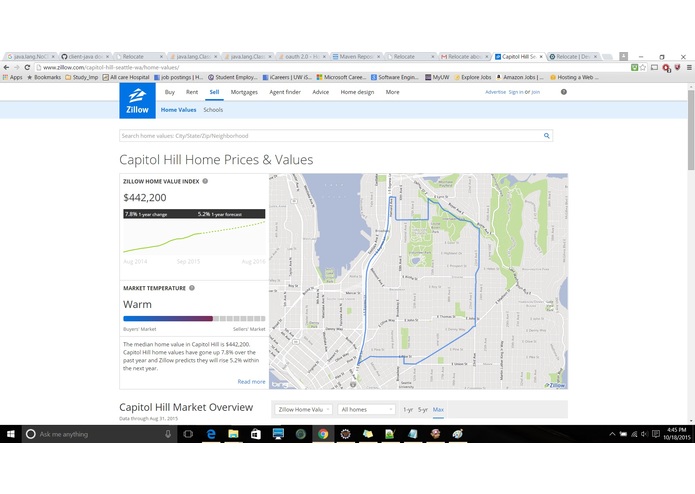Image resolution: width=695 pixels, height=494 pixels.
Task: Open the Zillow Home Value metric dropdown
Action: point(303,409)
